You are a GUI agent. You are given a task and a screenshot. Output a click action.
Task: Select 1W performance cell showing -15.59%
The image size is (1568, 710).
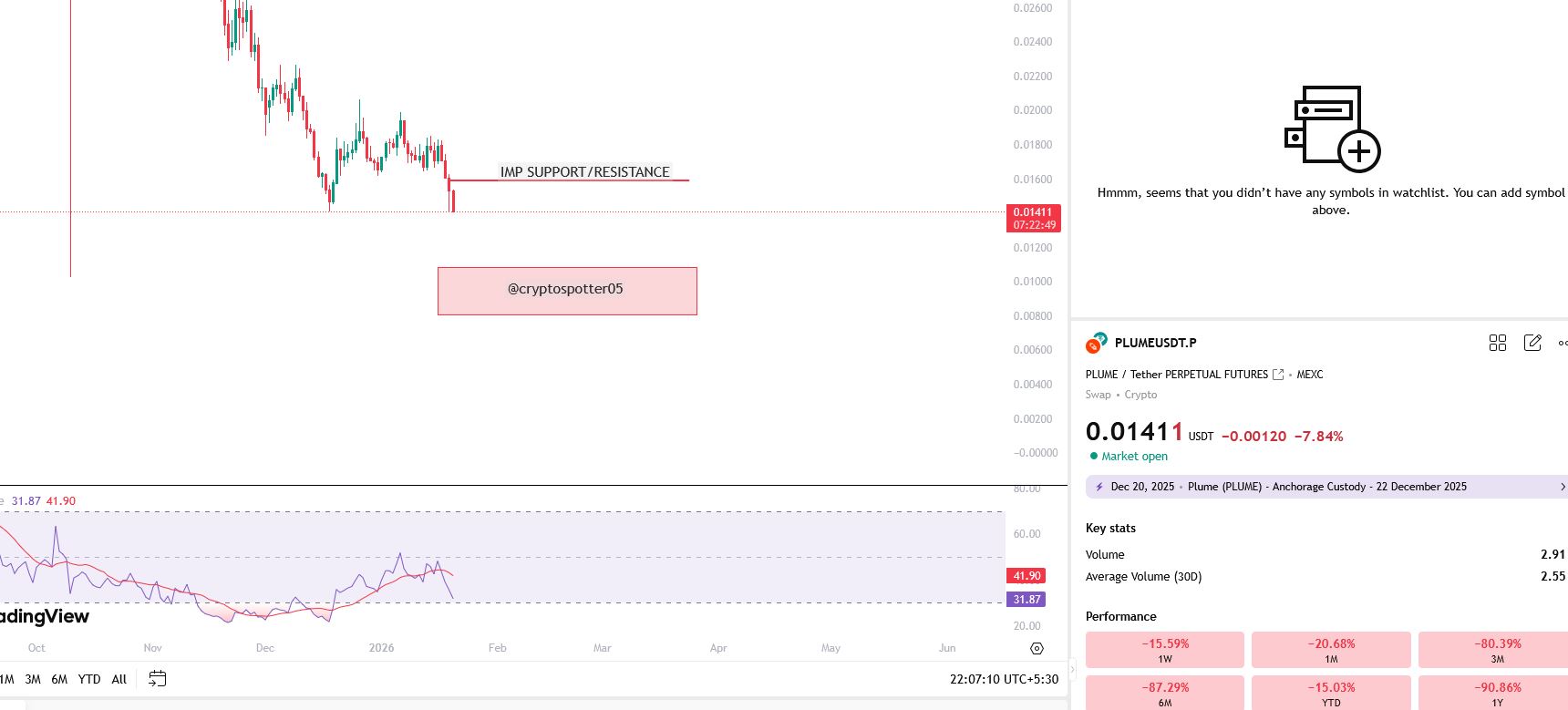(x=1165, y=650)
